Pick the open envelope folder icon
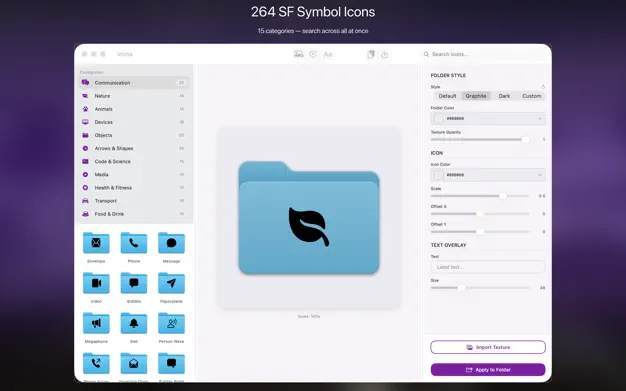Screen dimensions: 626x391 coord(134,363)
